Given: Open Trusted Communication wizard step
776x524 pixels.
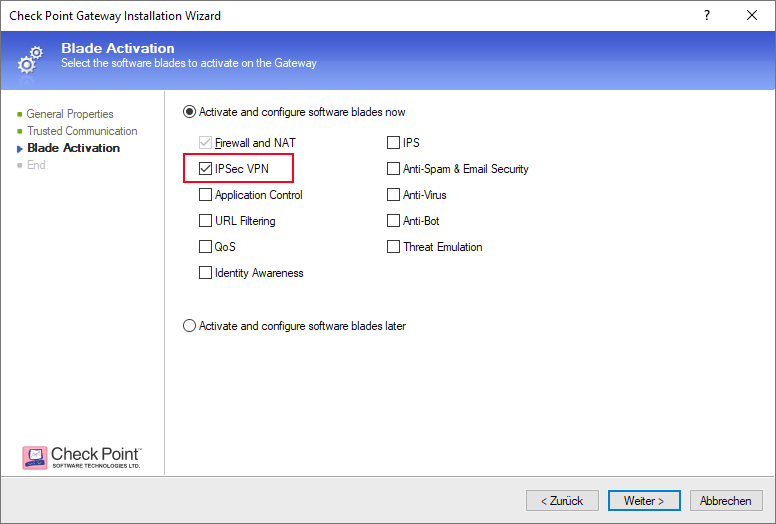Looking at the screenshot, I should coord(82,131).
